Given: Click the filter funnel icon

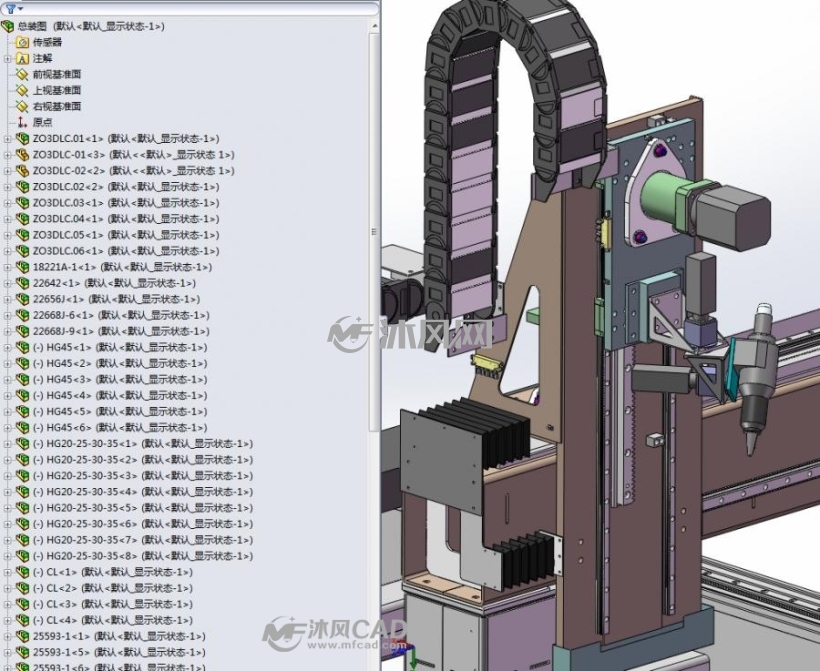Looking at the screenshot, I should 10,8.
